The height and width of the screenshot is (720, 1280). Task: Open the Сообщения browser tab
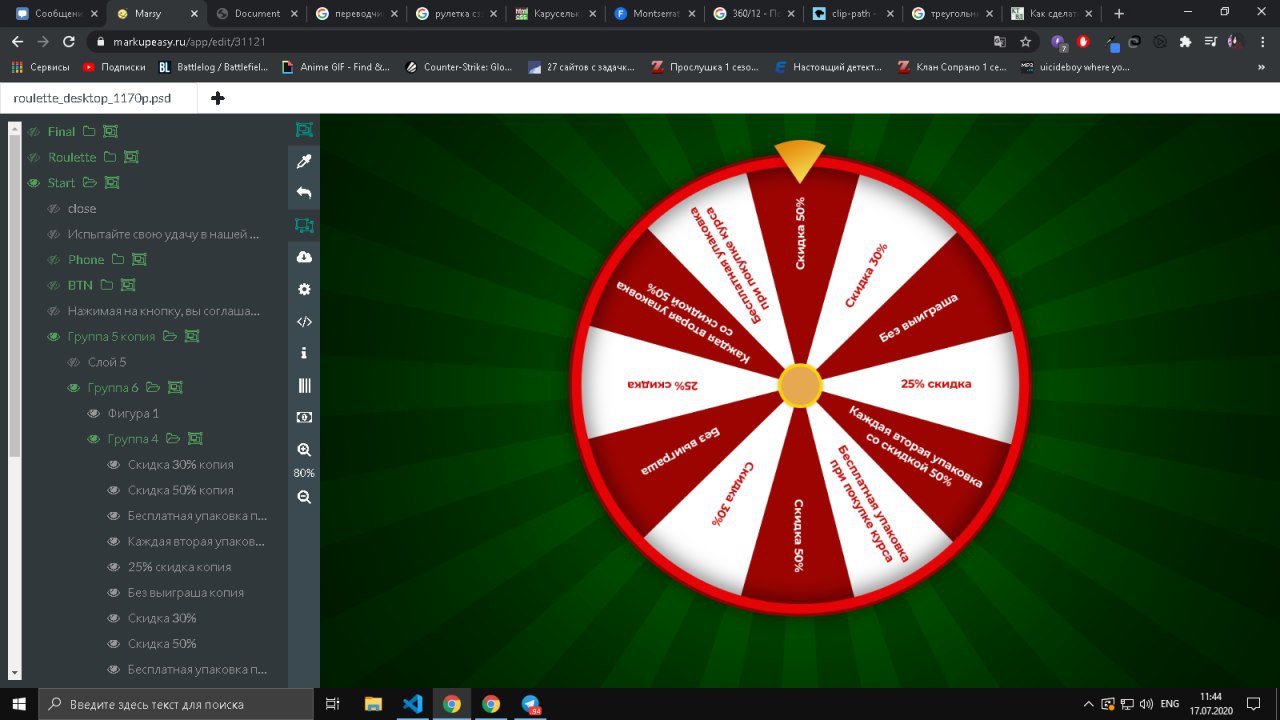[55, 13]
